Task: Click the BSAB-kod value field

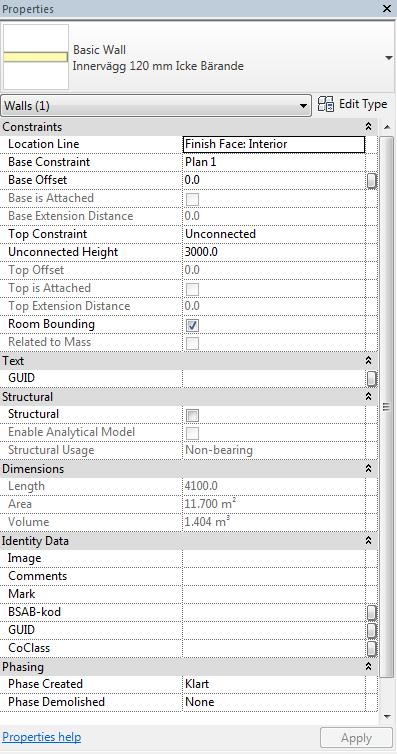Action: coord(274,613)
